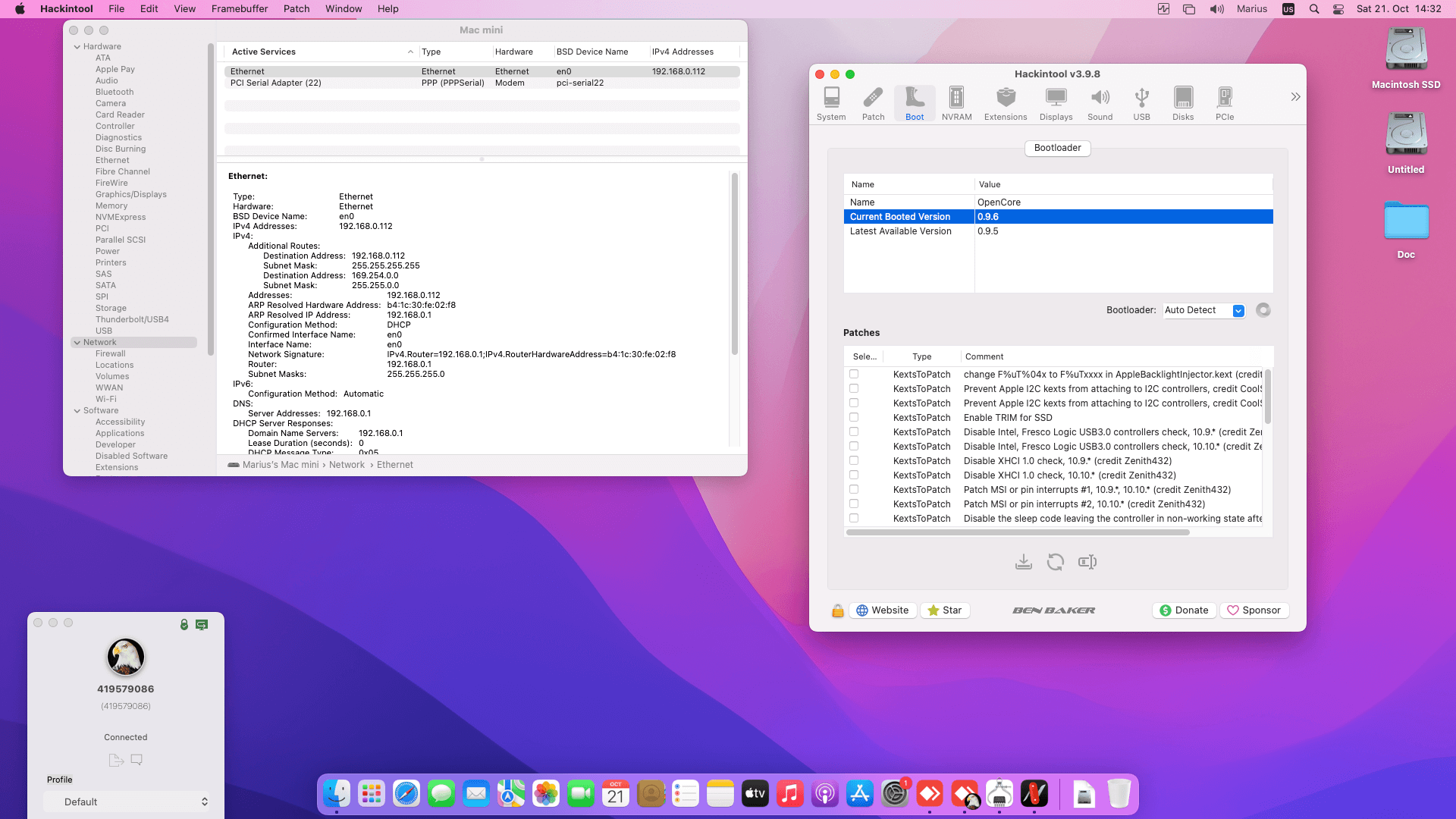
Task: Tick the AppleBacklightInjector patch checkbox
Action: [854, 374]
